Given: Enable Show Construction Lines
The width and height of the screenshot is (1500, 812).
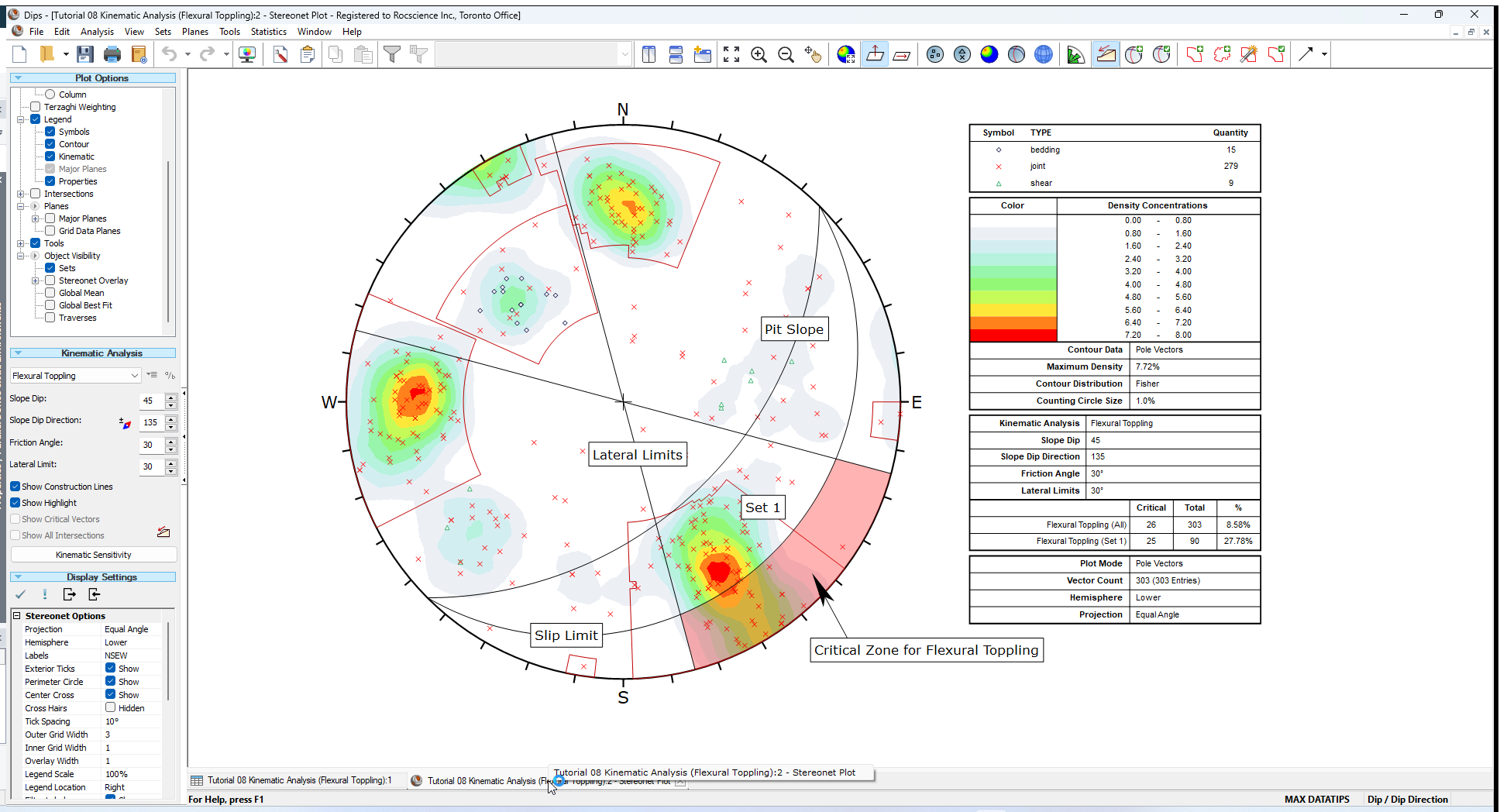Looking at the screenshot, I should (x=15, y=486).
